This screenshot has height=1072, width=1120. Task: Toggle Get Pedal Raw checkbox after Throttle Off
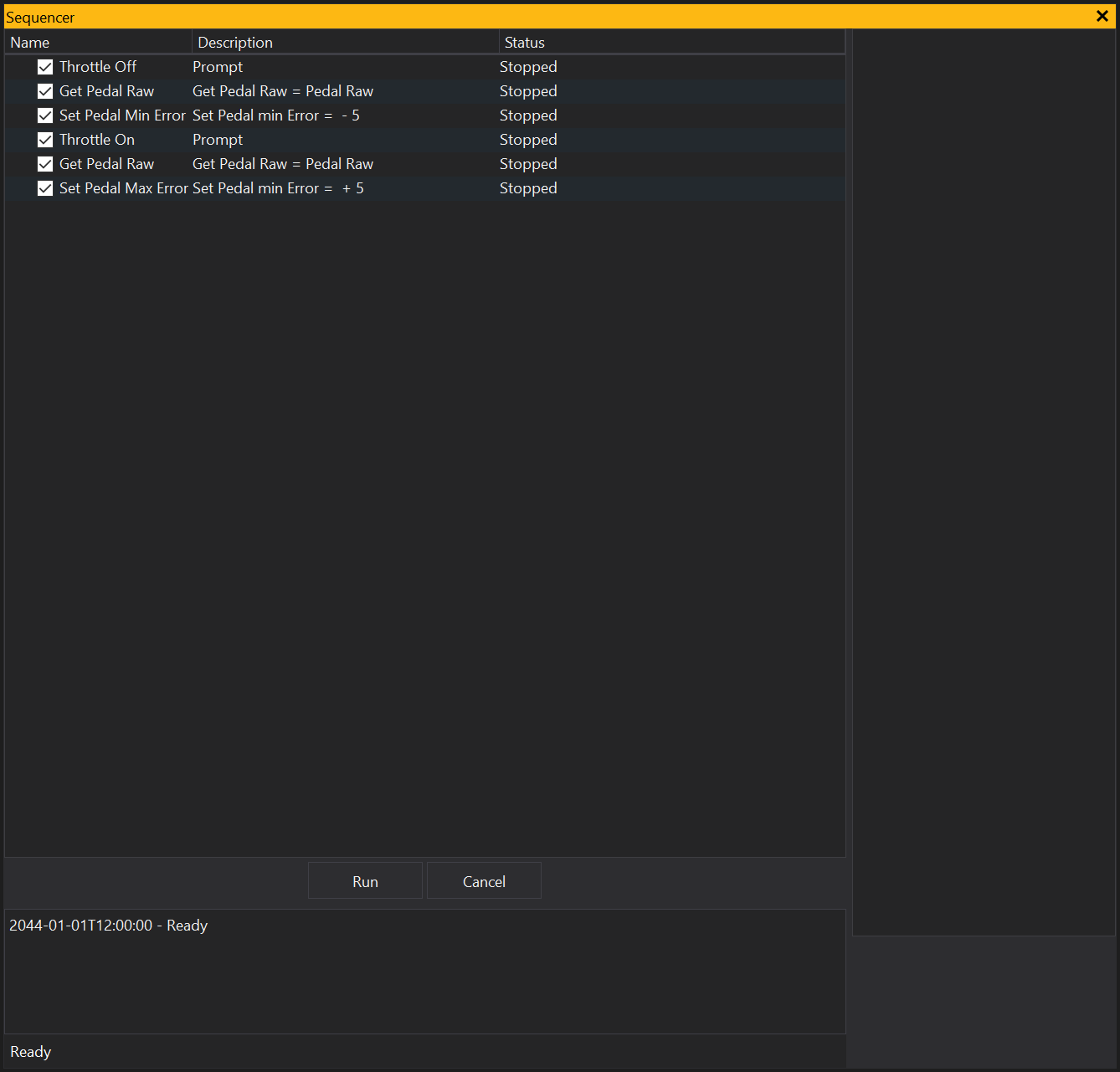point(45,91)
